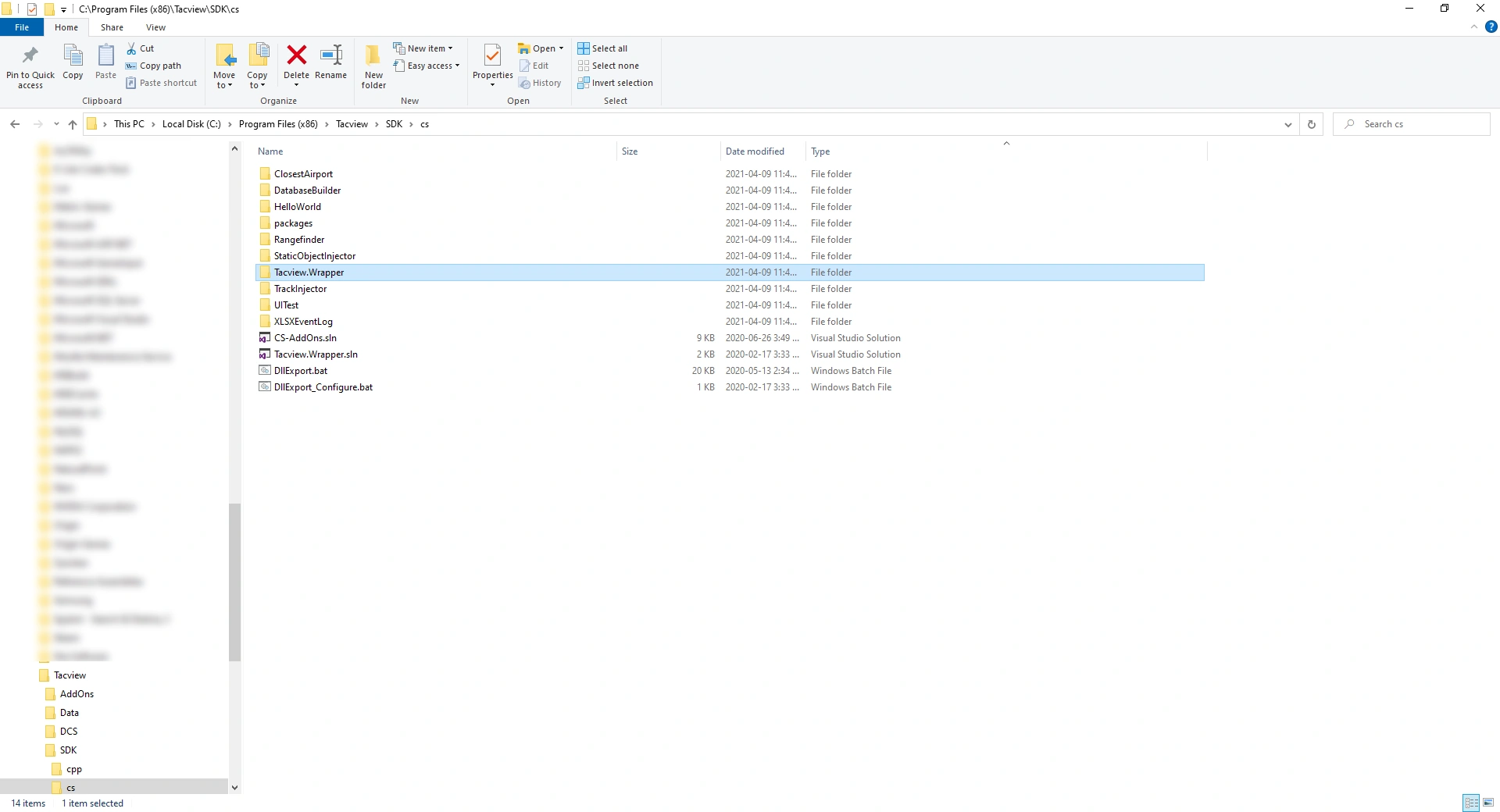Select the TrackInjector folder
The image size is (1500, 812).
[x=300, y=289]
